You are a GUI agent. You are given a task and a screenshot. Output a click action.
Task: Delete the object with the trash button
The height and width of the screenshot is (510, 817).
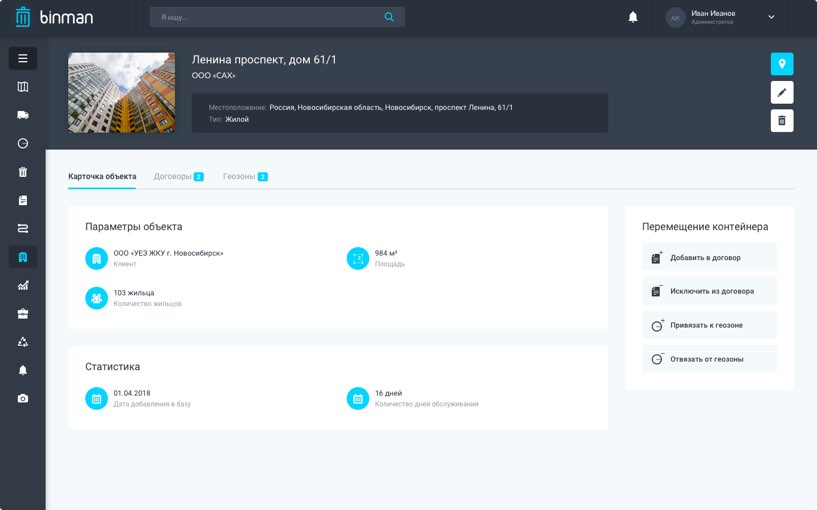pyautogui.click(x=782, y=120)
